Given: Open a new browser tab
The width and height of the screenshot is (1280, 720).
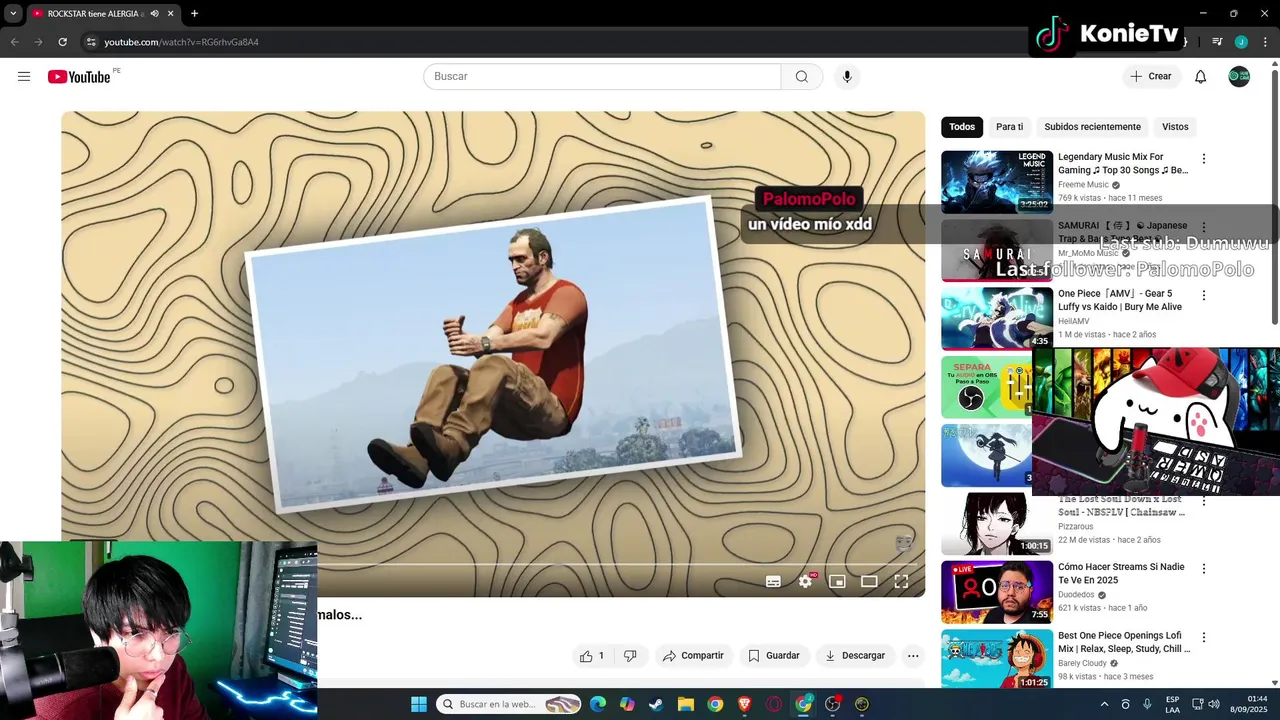Looking at the screenshot, I should pyautogui.click(x=194, y=14).
